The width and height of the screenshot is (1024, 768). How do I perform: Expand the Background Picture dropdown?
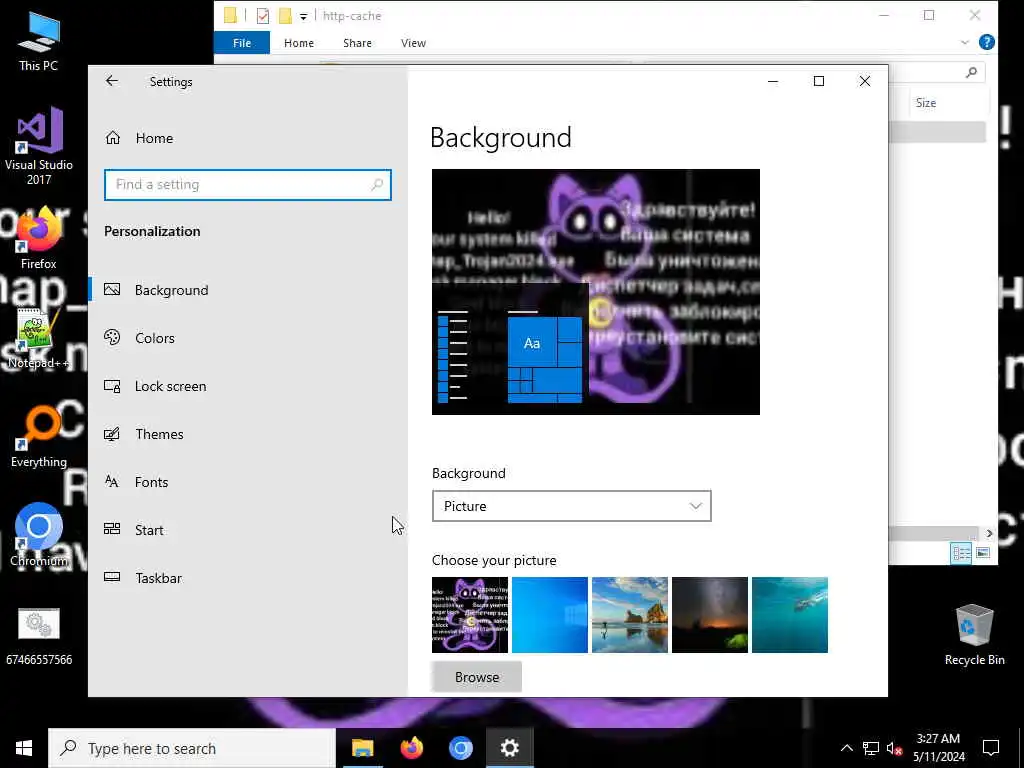[571, 506]
